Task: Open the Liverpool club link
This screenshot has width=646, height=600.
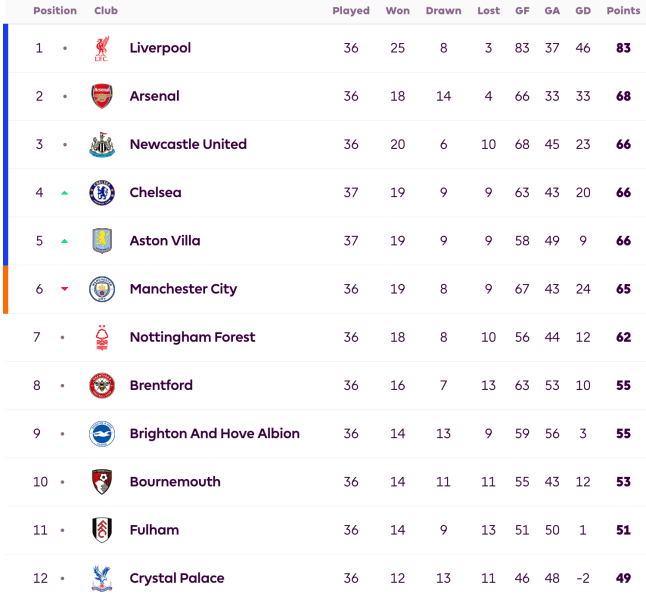Action: pyautogui.click(x=160, y=48)
